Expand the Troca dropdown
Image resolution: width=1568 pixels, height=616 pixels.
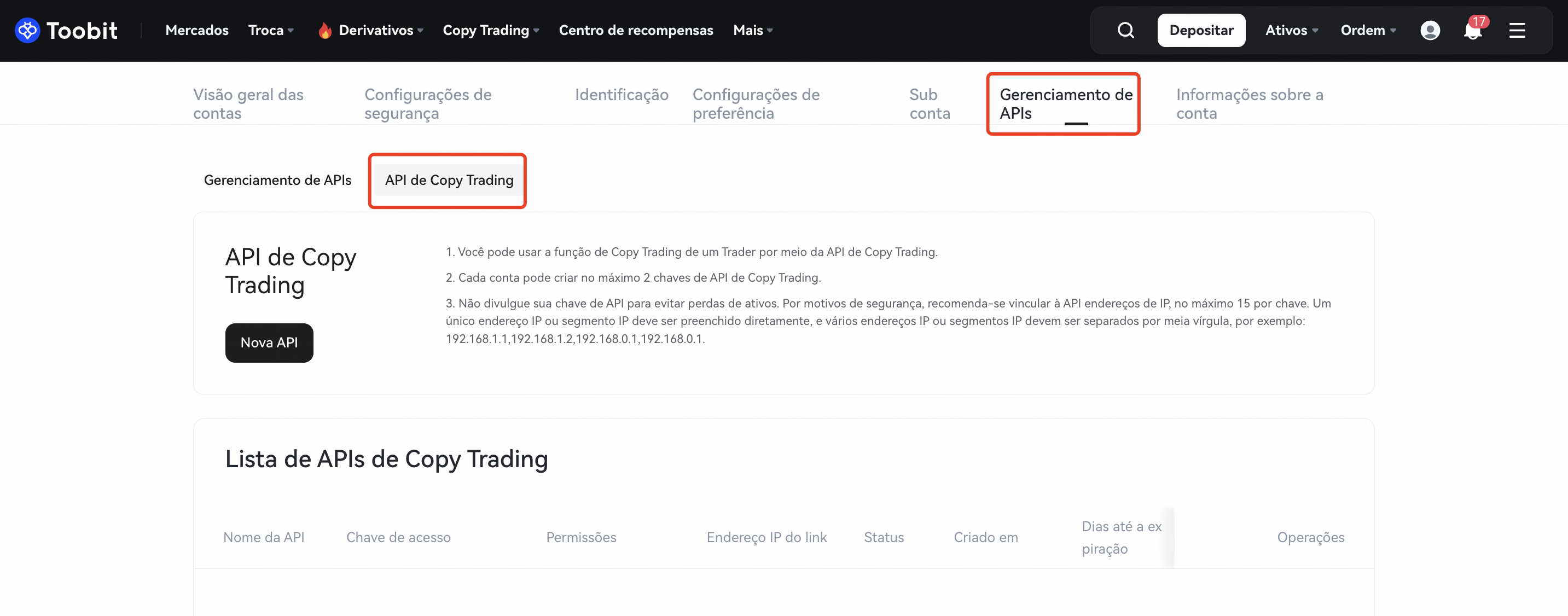(271, 31)
